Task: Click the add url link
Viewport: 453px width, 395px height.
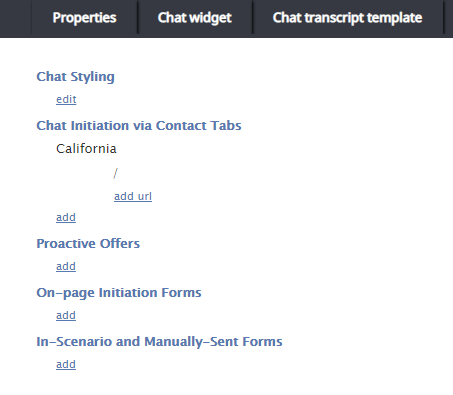Action: pyautogui.click(x=133, y=196)
